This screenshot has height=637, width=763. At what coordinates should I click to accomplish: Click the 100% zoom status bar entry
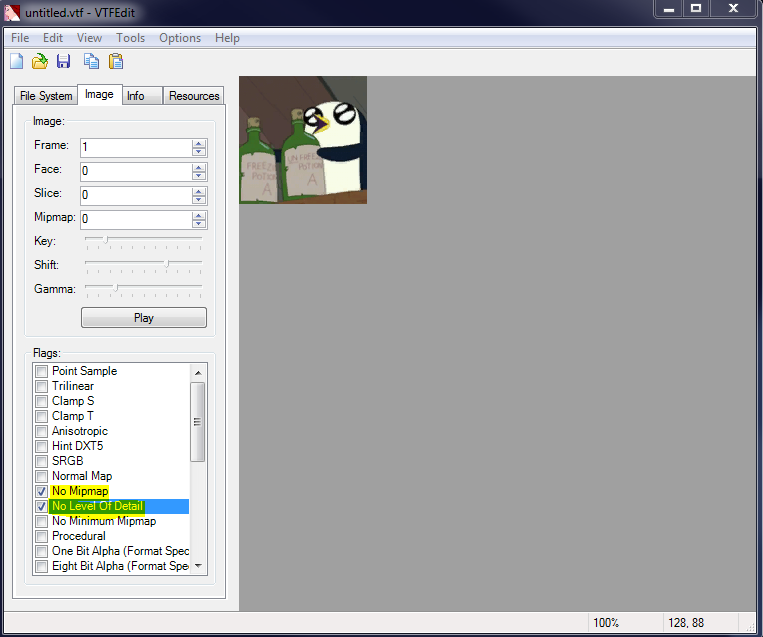[x=606, y=623]
